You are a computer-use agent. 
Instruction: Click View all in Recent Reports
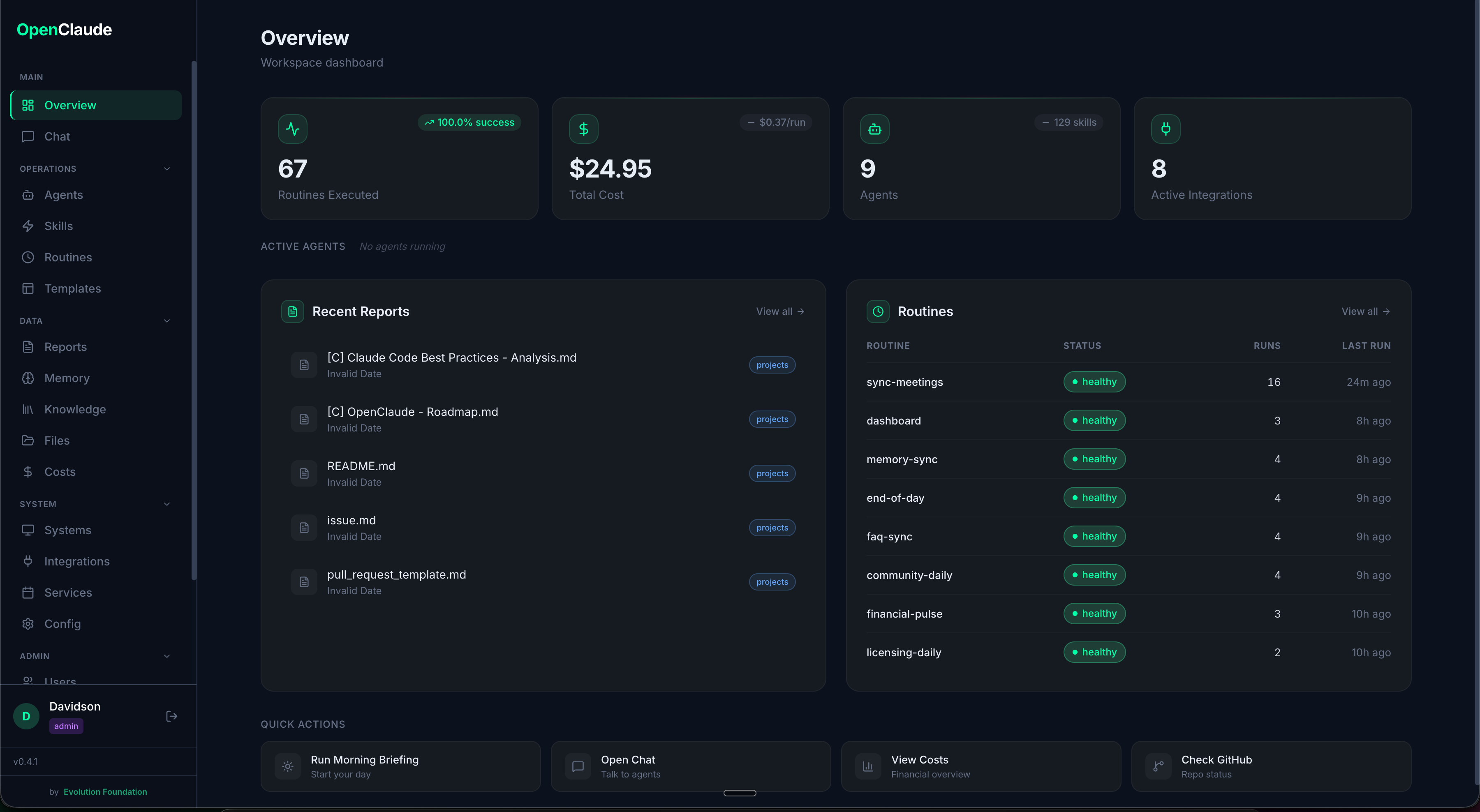pyautogui.click(x=779, y=311)
